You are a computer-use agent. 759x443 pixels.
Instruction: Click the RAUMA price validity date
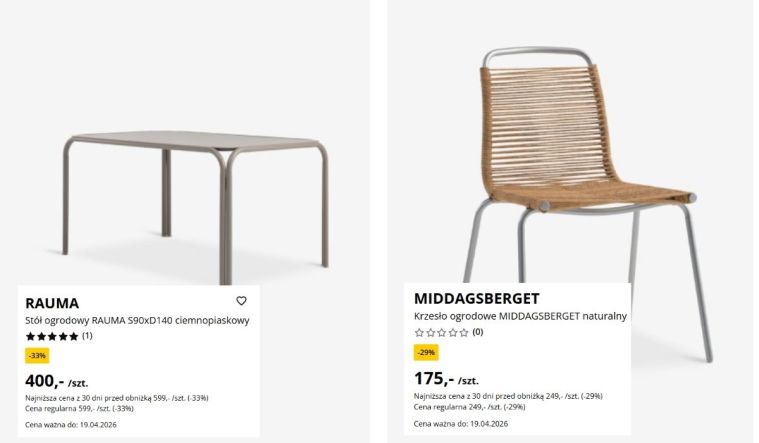click(71, 426)
